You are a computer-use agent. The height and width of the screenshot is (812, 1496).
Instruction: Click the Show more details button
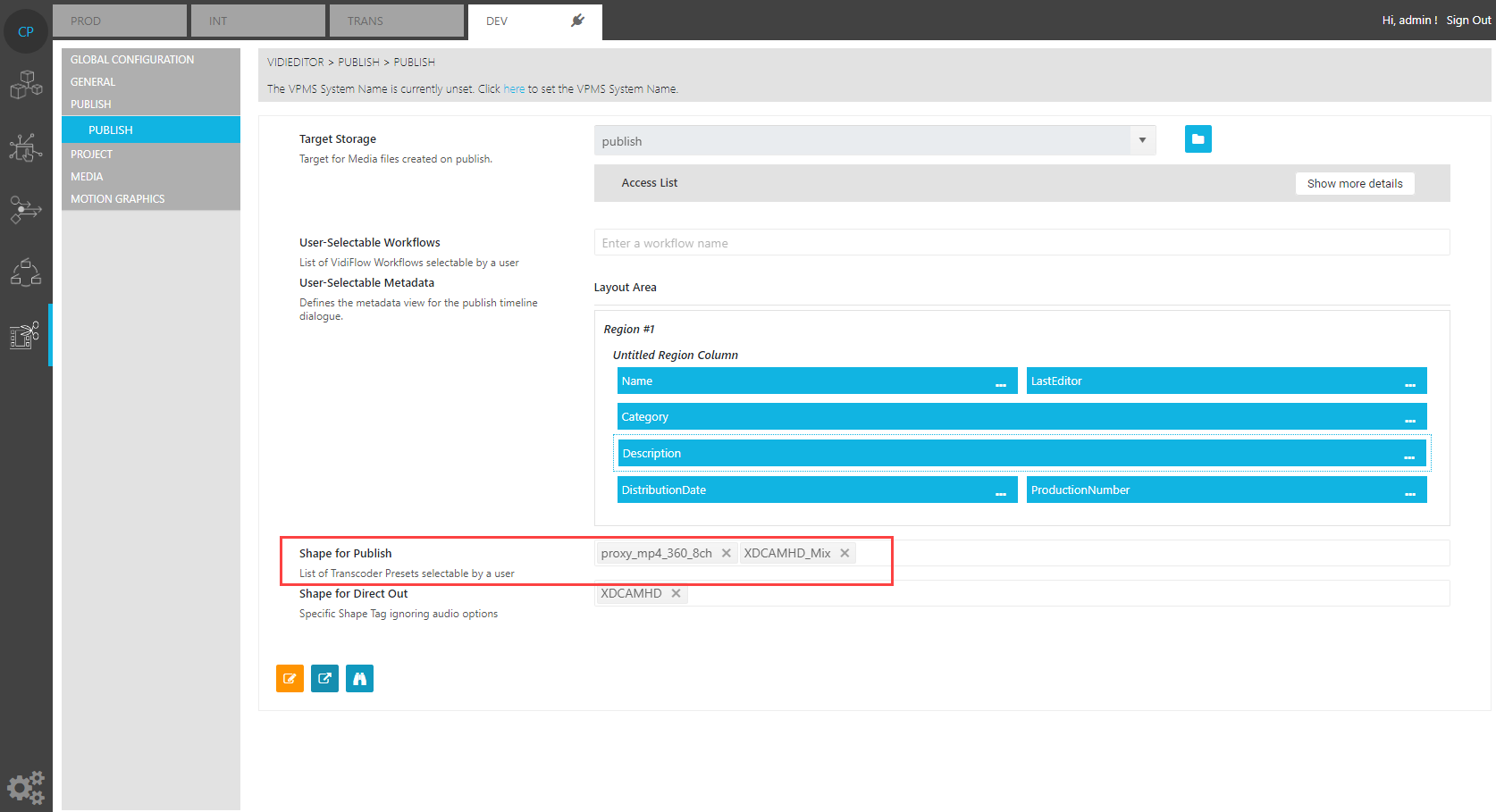click(1354, 183)
